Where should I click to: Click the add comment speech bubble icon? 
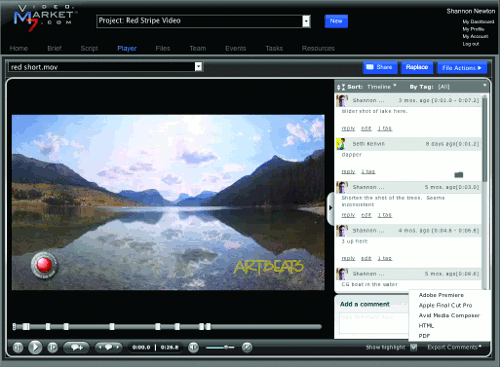tap(76, 348)
